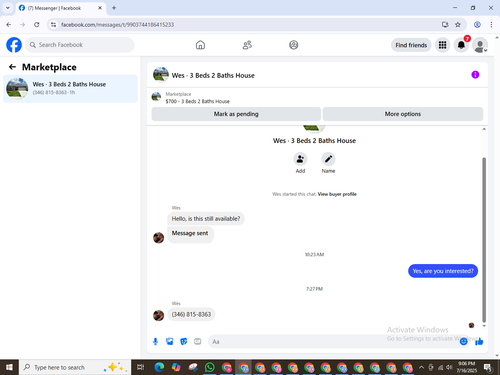Open the Chrome profile icon
The height and width of the screenshot is (375, 500).
click(x=477, y=24)
